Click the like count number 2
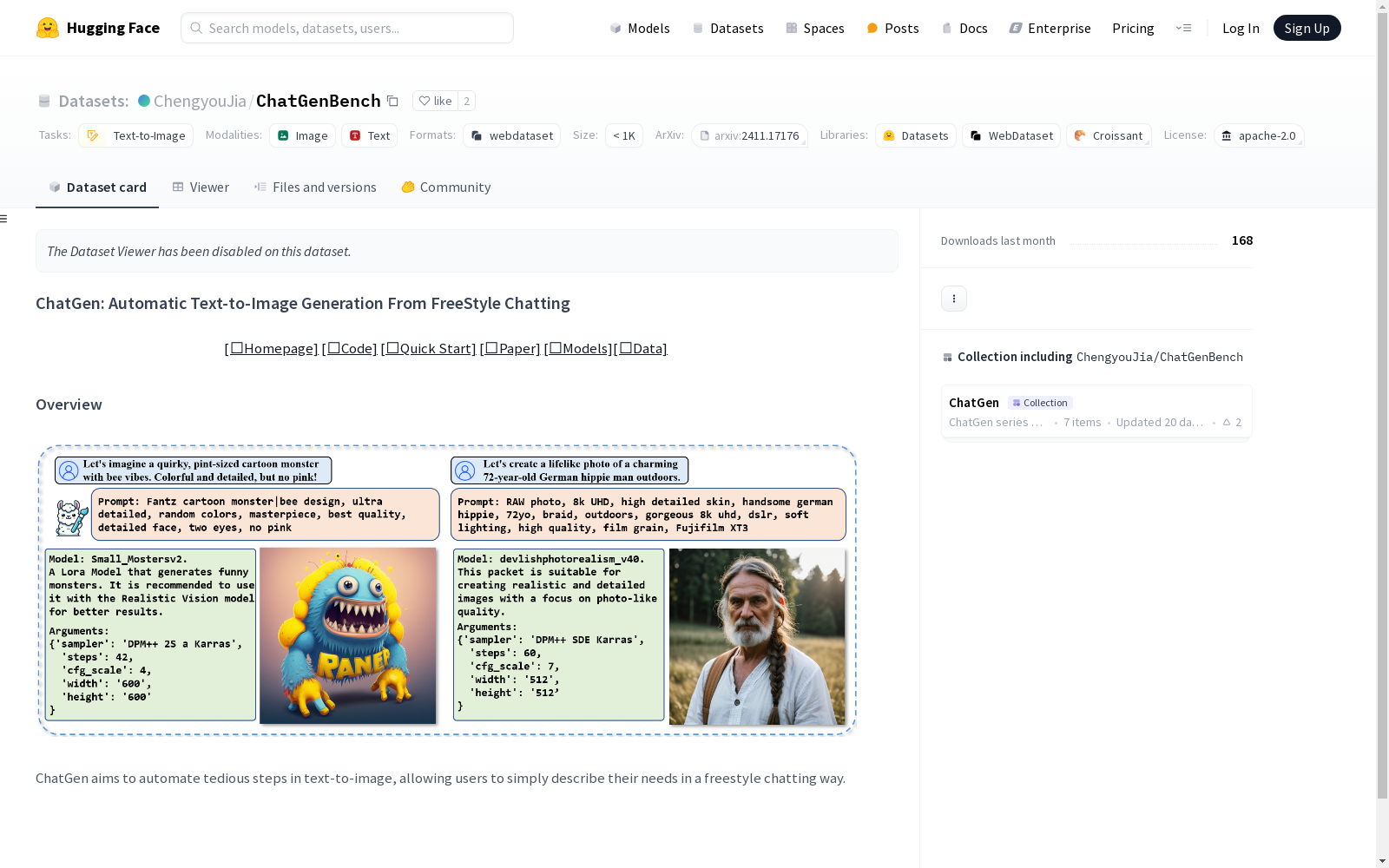Image resolution: width=1389 pixels, height=868 pixels. pyautogui.click(x=466, y=101)
